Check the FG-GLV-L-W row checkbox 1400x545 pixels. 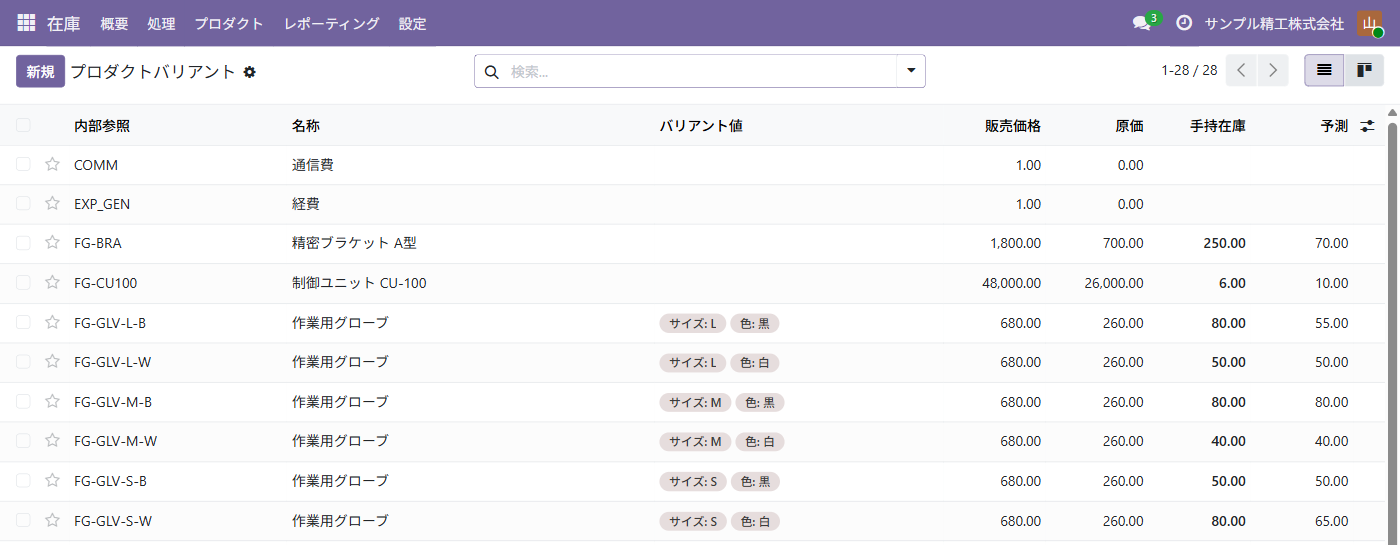click(x=23, y=362)
